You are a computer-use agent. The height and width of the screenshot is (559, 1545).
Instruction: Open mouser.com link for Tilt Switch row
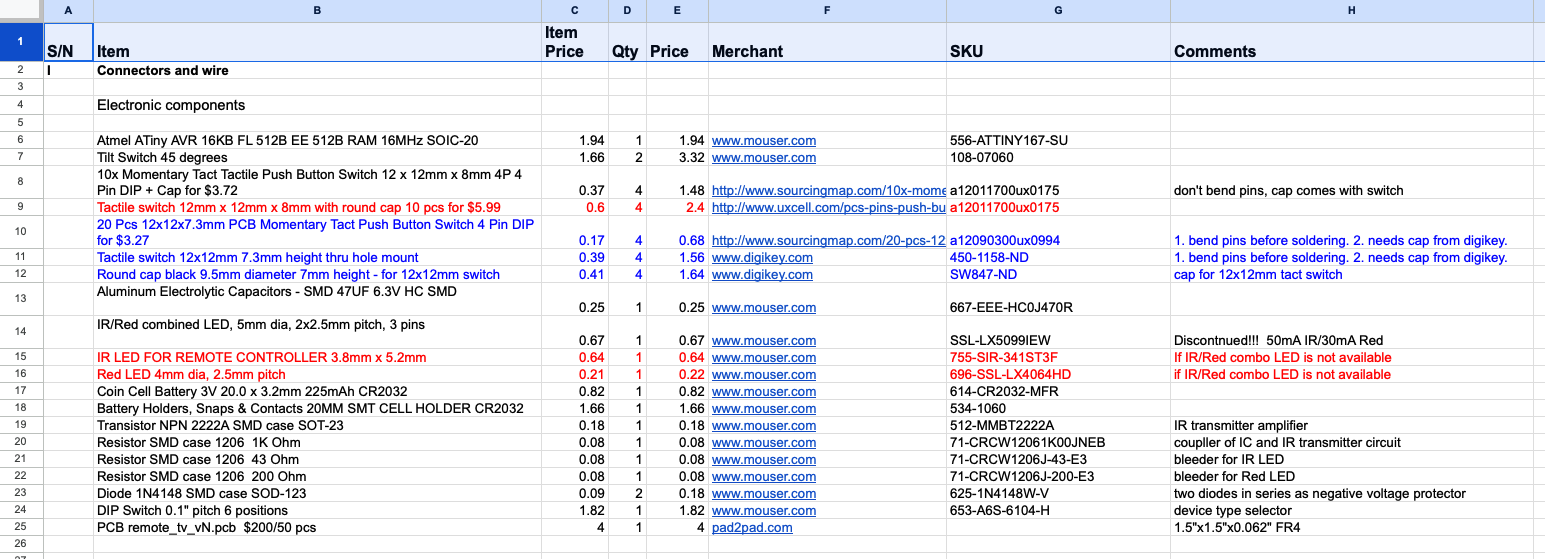click(764, 158)
